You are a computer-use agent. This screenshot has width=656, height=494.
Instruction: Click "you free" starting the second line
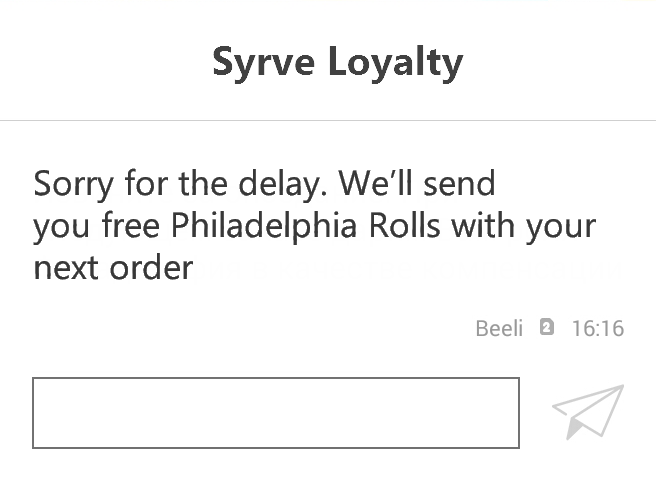tap(97, 226)
